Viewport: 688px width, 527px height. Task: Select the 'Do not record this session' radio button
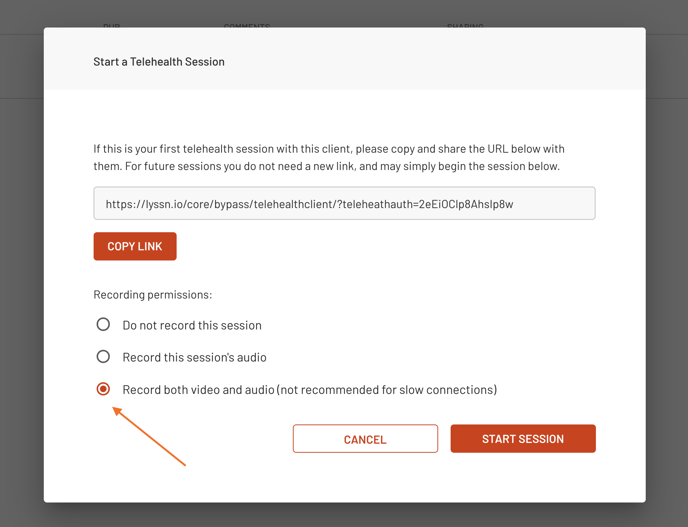click(103, 325)
